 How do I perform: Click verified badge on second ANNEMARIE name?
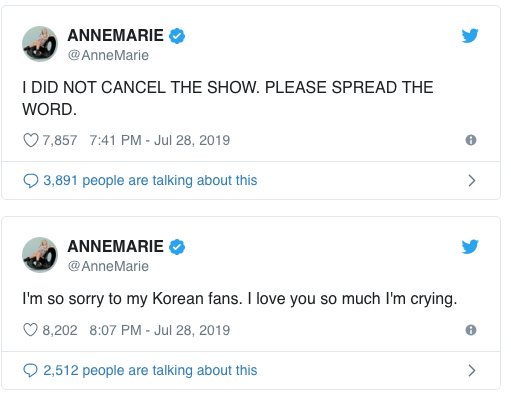[x=177, y=247]
